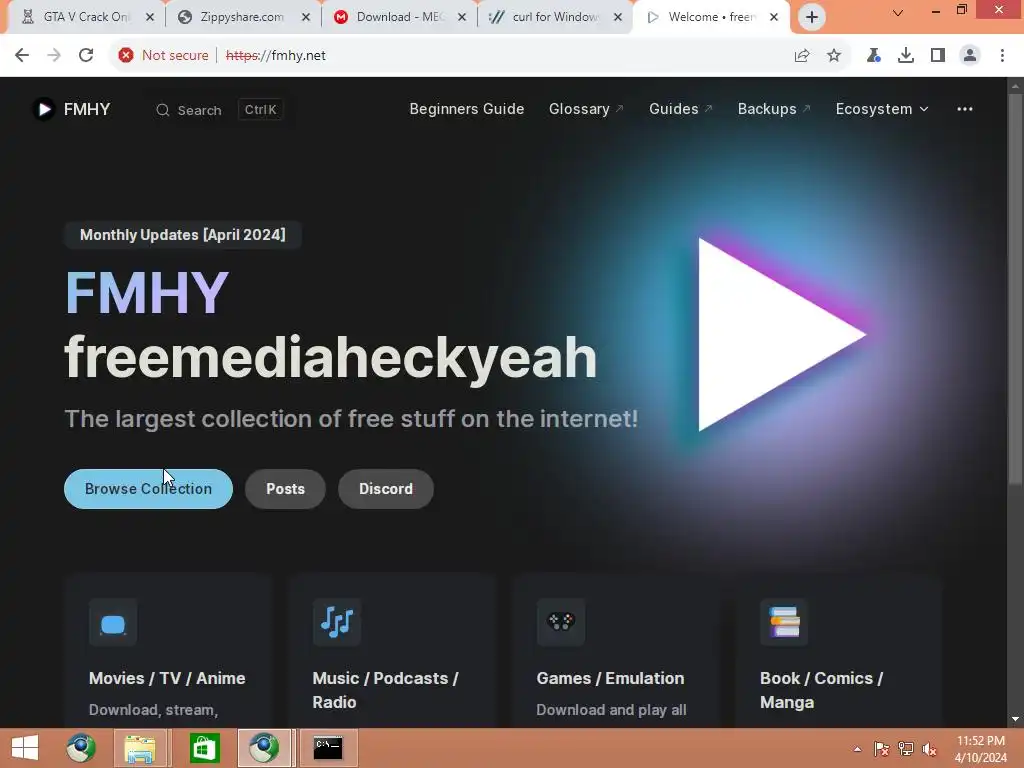
Task: Click the Books stack card icon
Action: [x=784, y=622]
